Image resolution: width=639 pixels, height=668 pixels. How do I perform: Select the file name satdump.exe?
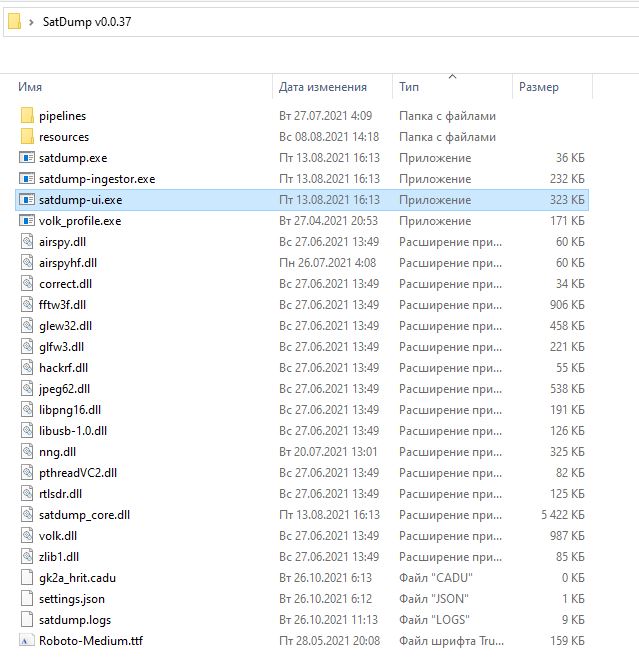[73, 158]
